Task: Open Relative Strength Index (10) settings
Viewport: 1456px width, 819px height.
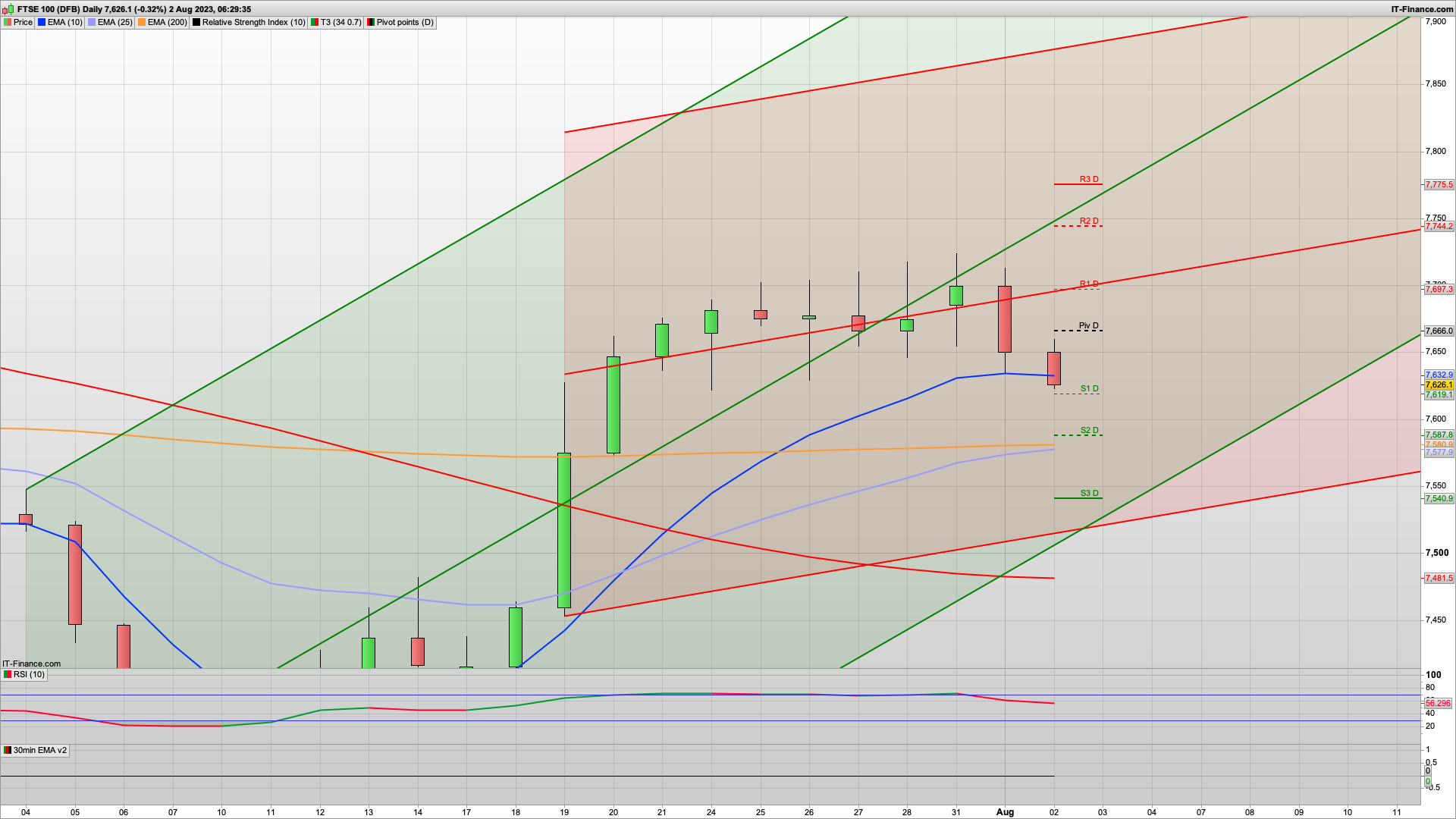Action: coord(253,22)
